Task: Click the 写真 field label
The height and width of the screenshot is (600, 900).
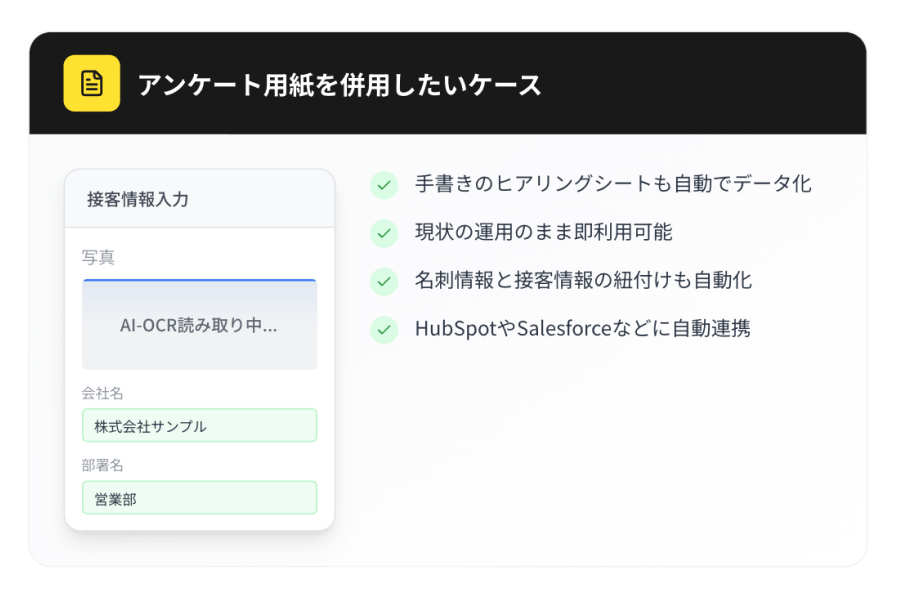Action: tap(98, 257)
